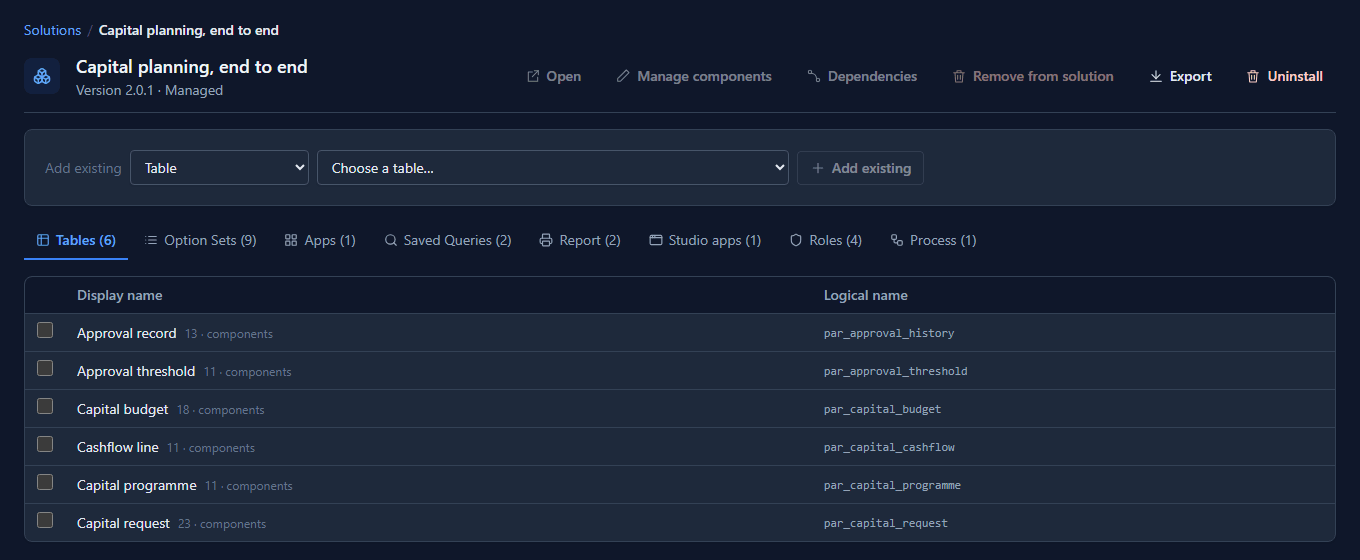Click the Approval threshold table name

(x=136, y=371)
